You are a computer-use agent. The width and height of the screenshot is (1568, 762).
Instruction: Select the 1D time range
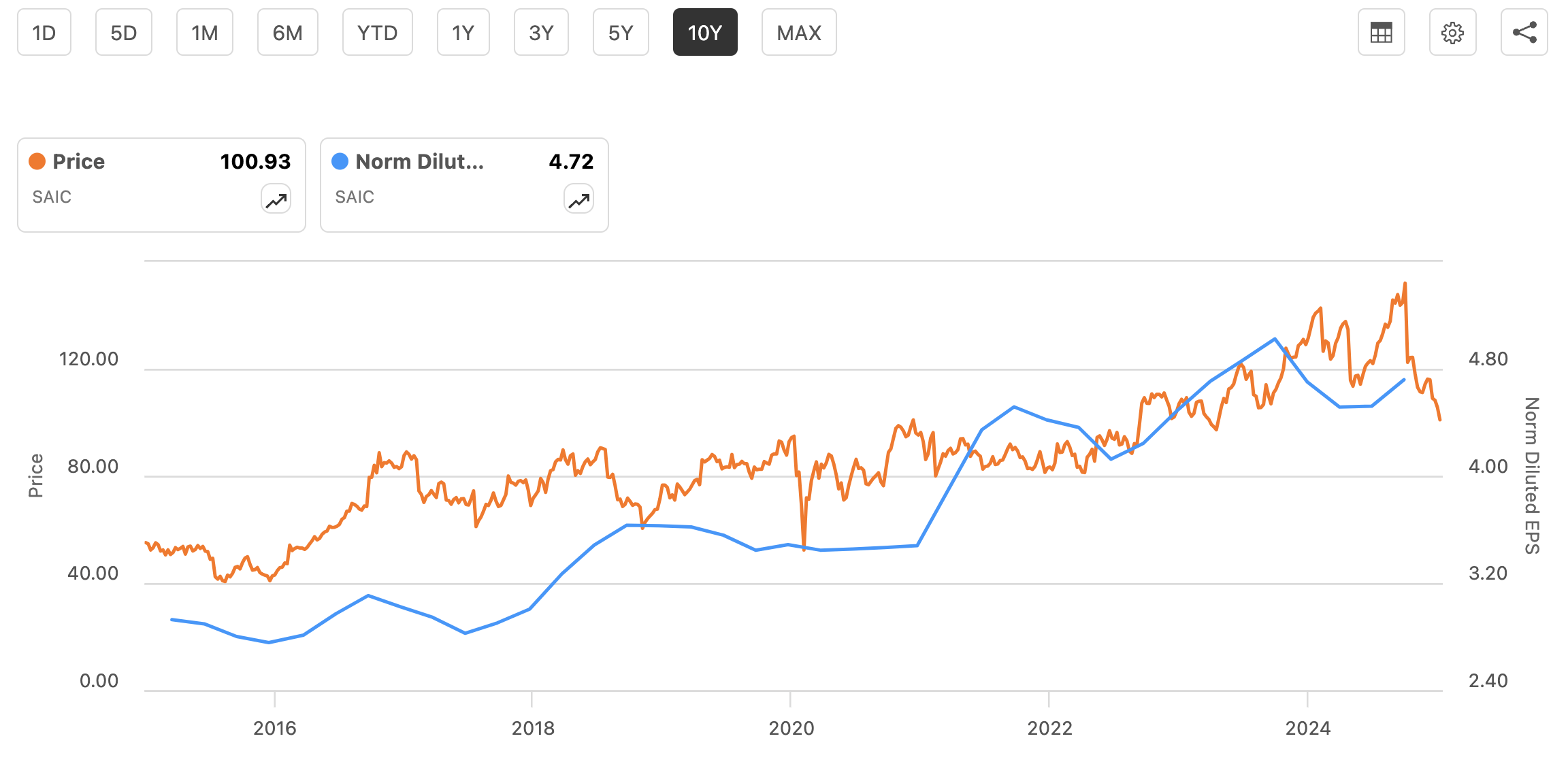click(44, 33)
